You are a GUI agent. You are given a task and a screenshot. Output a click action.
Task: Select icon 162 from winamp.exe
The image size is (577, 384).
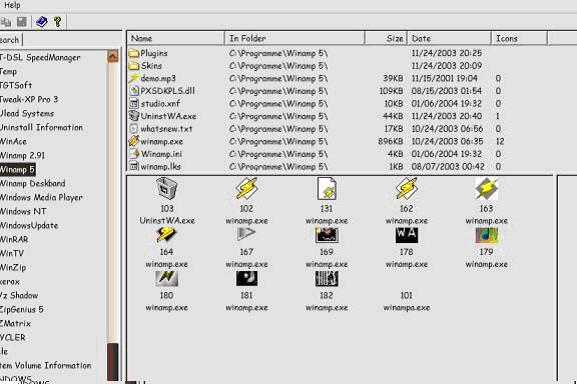click(406, 188)
